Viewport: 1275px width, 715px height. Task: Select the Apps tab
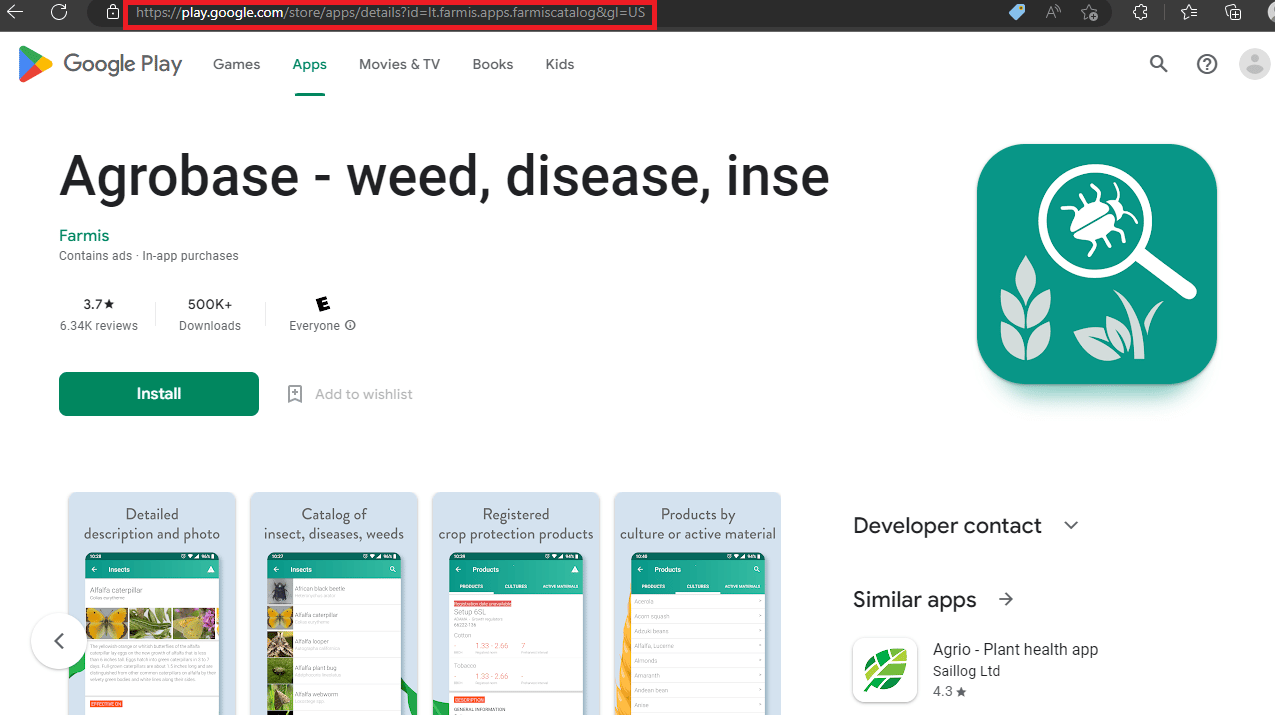pyautogui.click(x=310, y=64)
